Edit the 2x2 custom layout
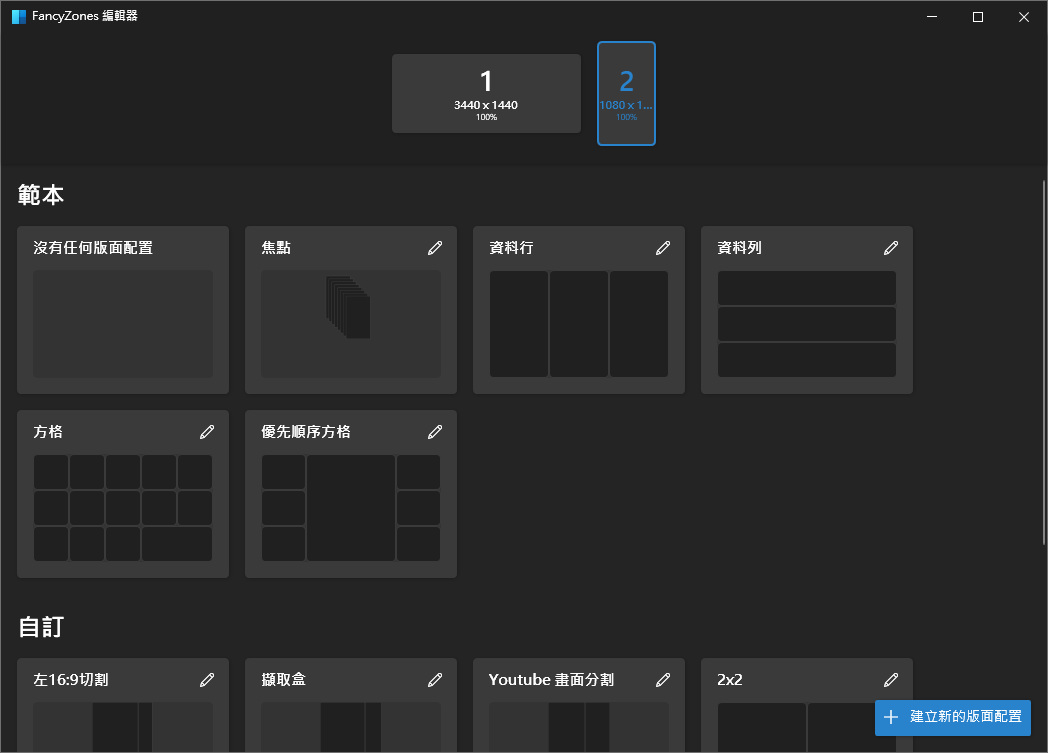 click(x=891, y=679)
